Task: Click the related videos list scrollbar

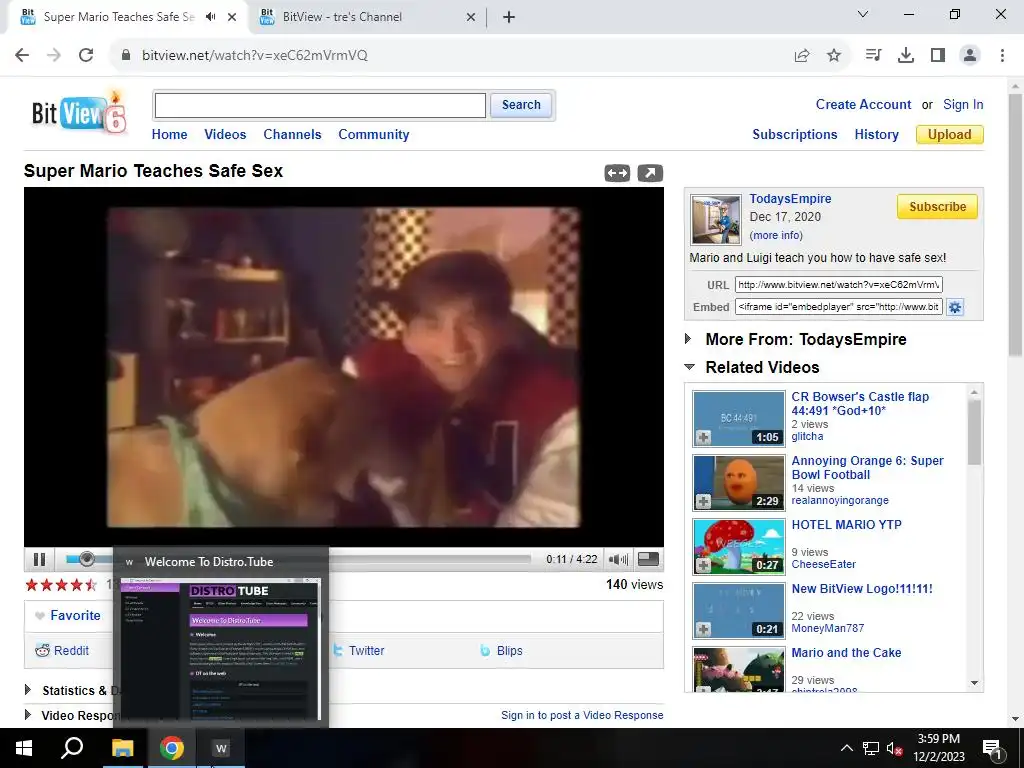Action: click(x=974, y=431)
